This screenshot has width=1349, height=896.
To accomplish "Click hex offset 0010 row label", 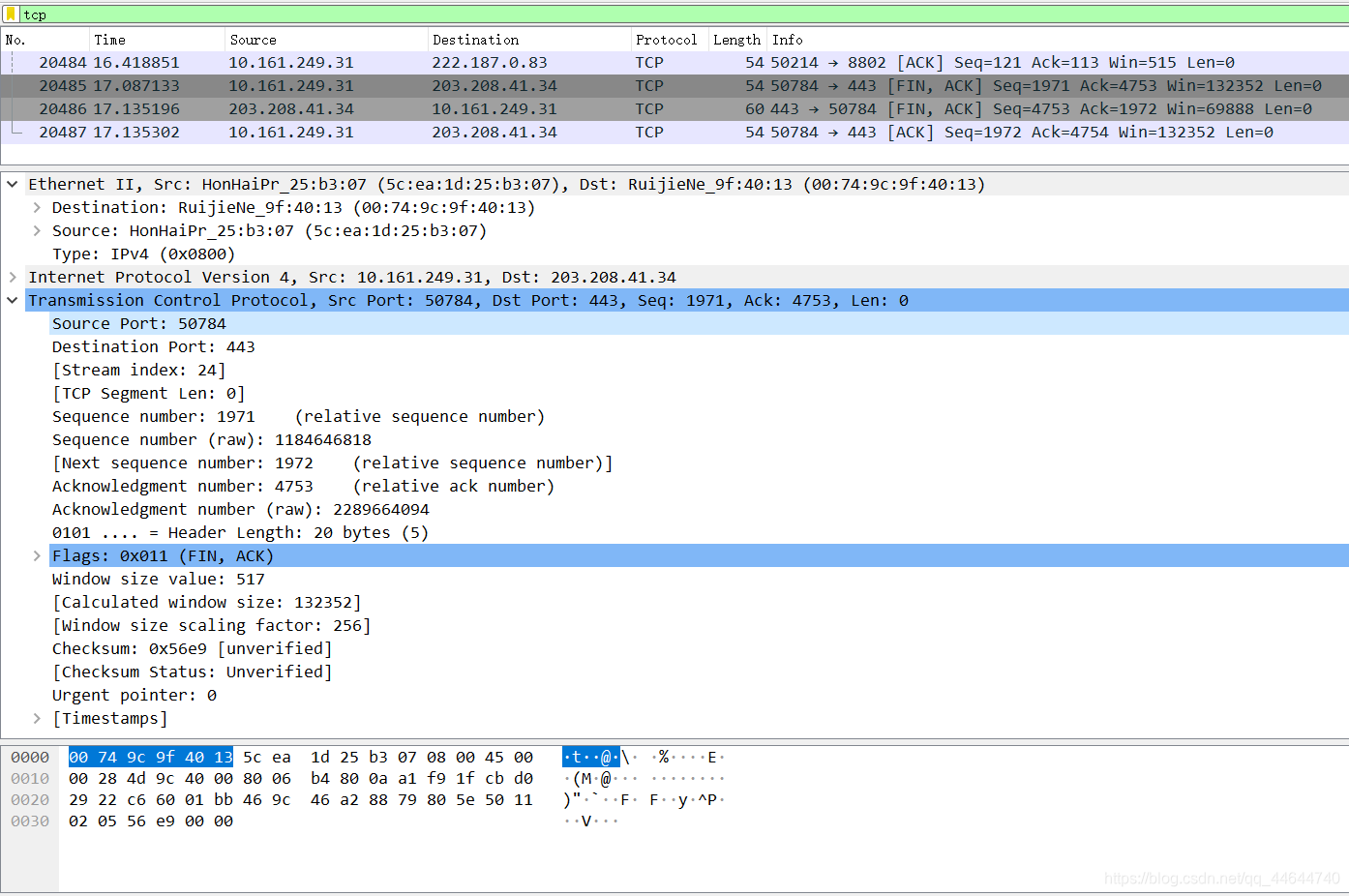I will coord(30,778).
